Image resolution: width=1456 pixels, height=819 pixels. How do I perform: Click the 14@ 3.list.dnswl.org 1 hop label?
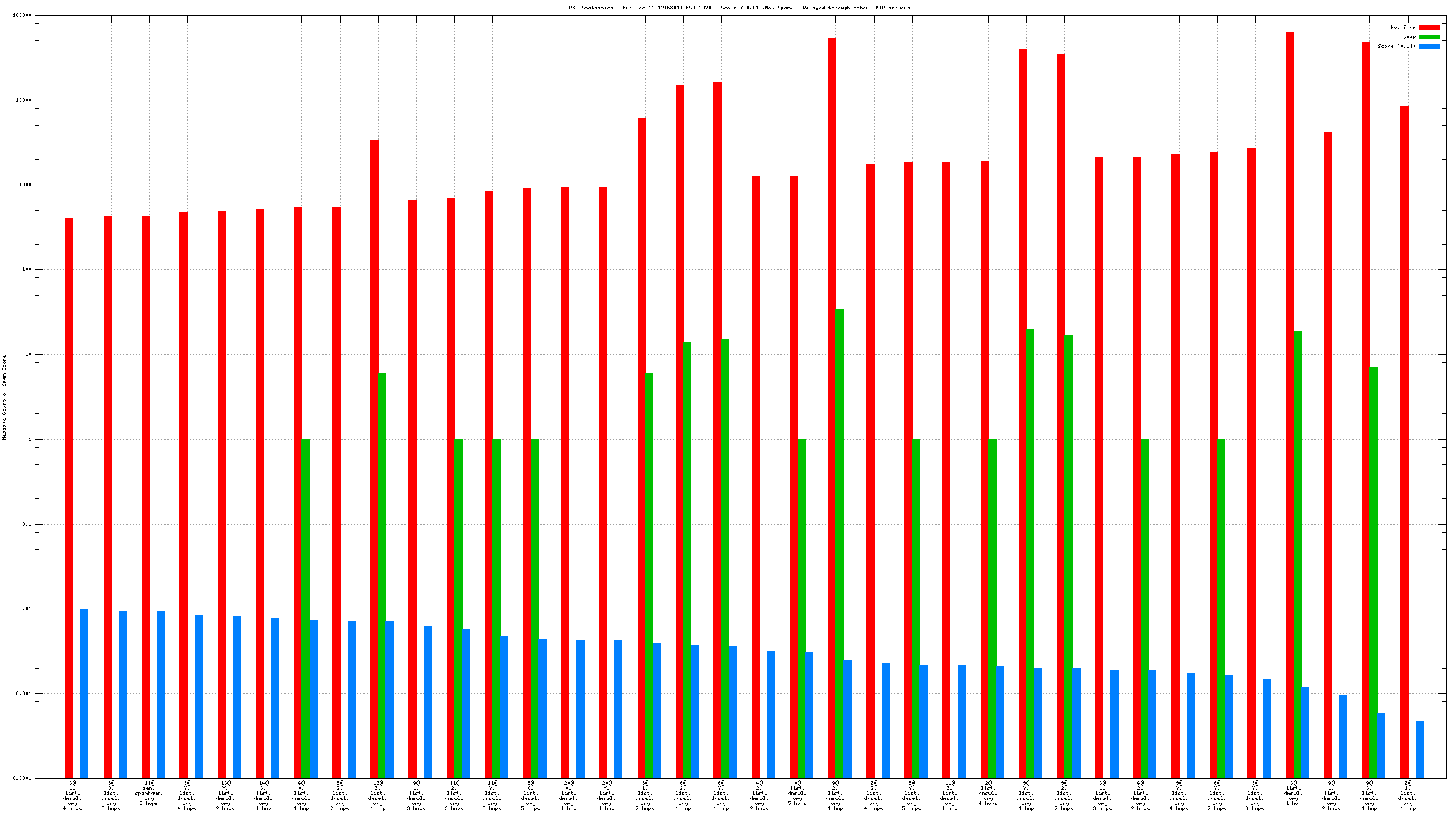point(264,796)
